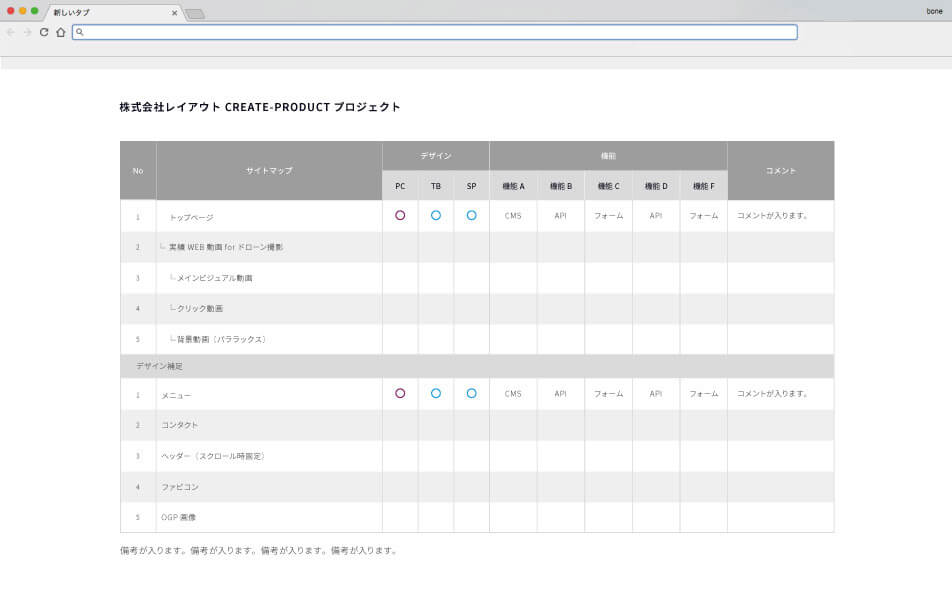The image size is (952, 596).
Task: Click the 機能 A sub-header
Action: pyautogui.click(x=513, y=186)
